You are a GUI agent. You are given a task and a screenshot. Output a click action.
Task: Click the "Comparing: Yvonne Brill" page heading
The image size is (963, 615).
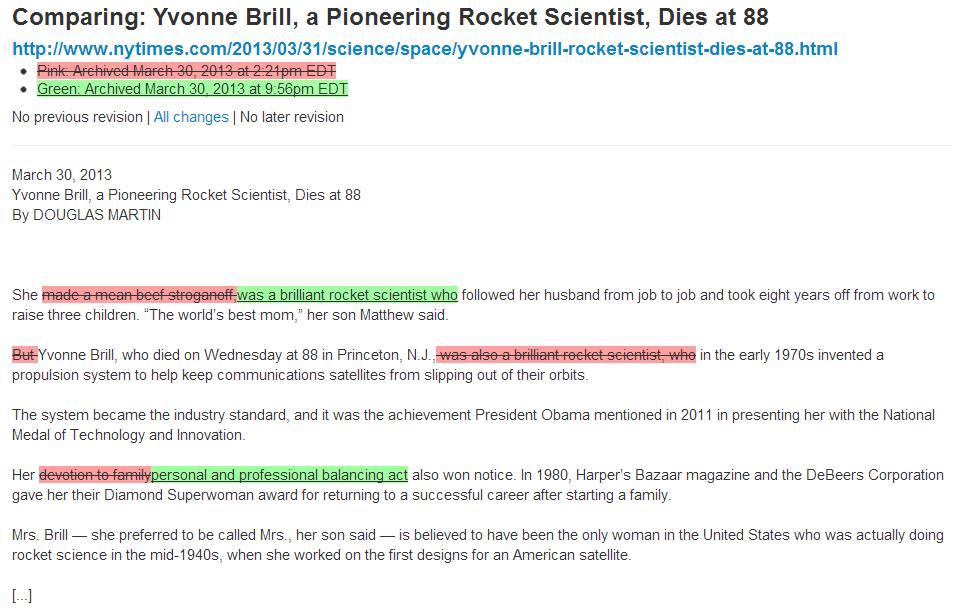coord(390,18)
